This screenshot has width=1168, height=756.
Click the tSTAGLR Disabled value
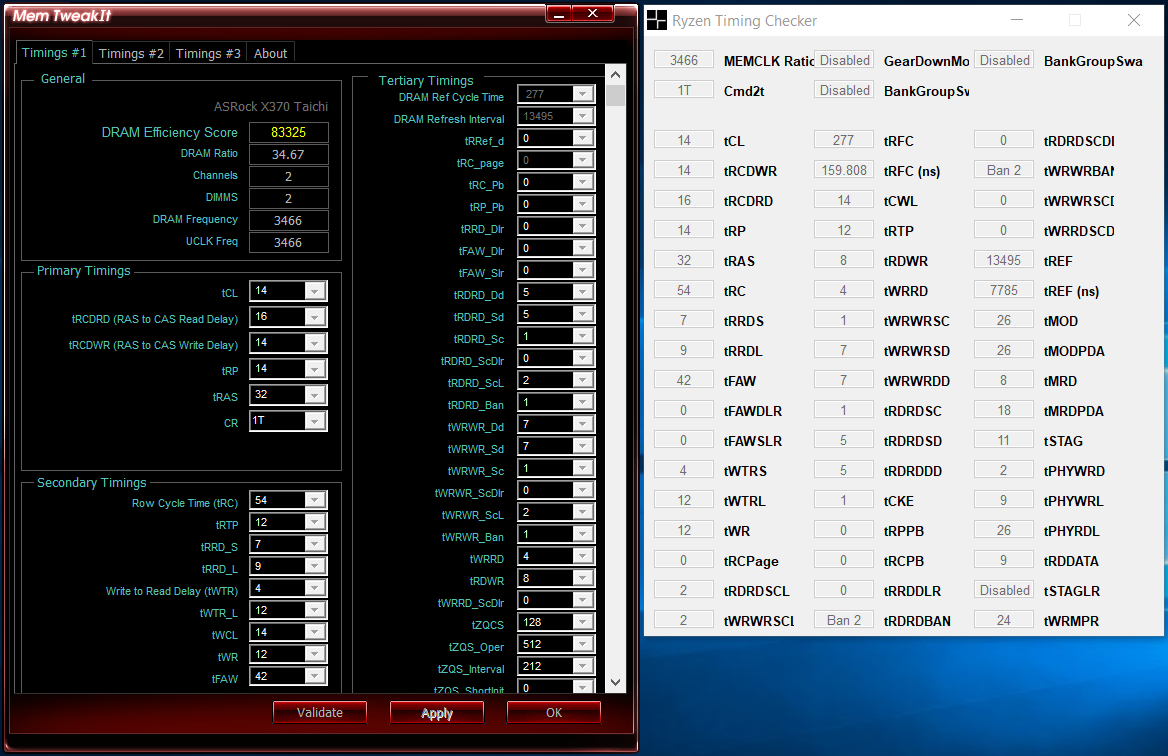[x=1004, y=590]
